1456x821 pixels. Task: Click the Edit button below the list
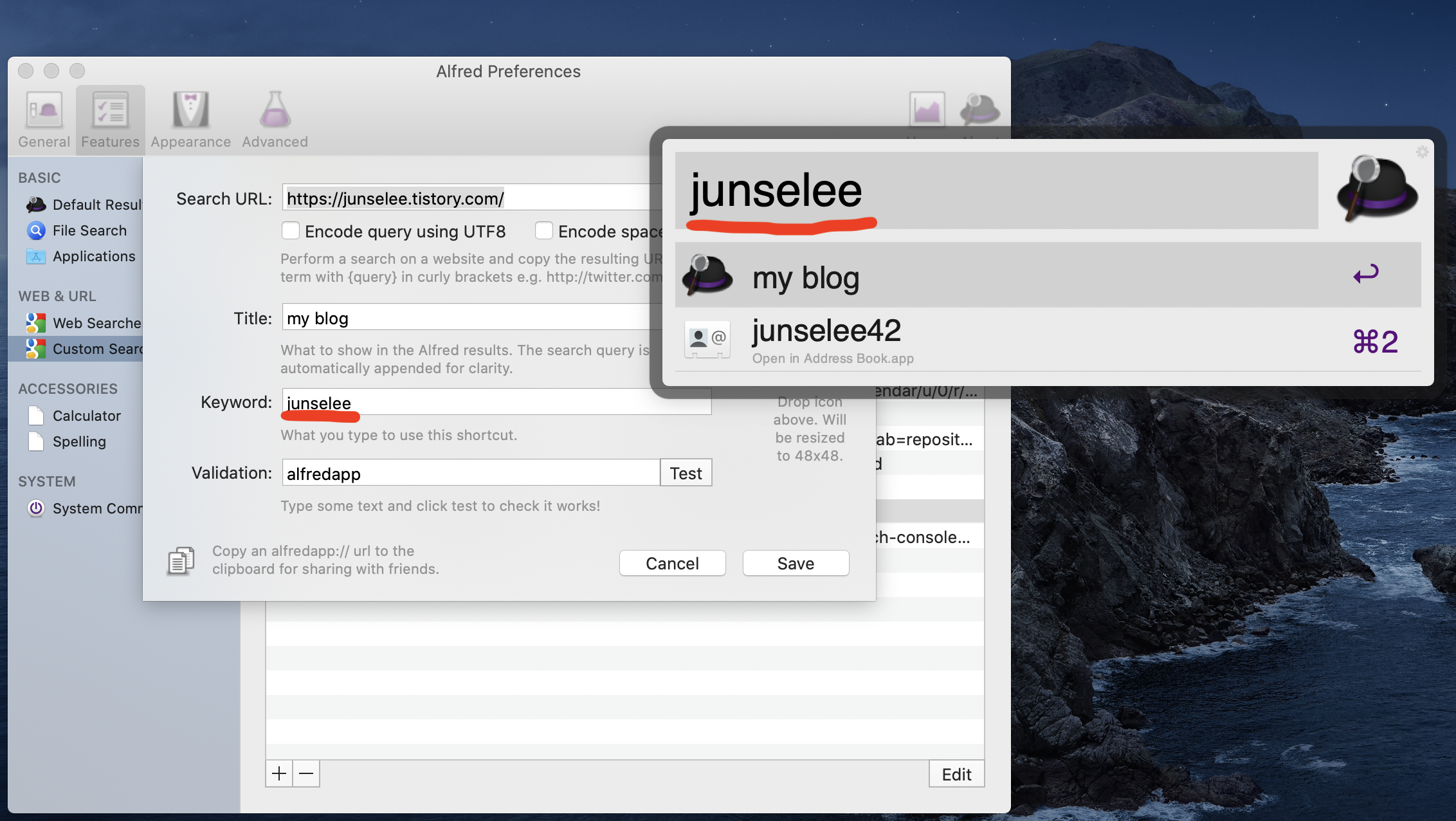[956, 774]
